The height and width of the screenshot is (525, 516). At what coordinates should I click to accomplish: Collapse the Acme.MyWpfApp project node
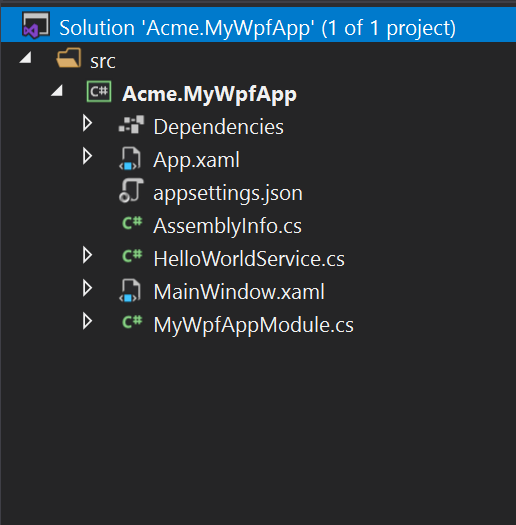[x=57, y=90]
